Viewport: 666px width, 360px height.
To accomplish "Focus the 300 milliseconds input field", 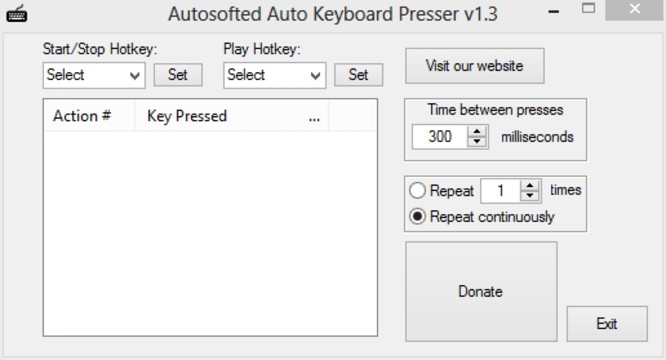I will (x=440, y=137).
